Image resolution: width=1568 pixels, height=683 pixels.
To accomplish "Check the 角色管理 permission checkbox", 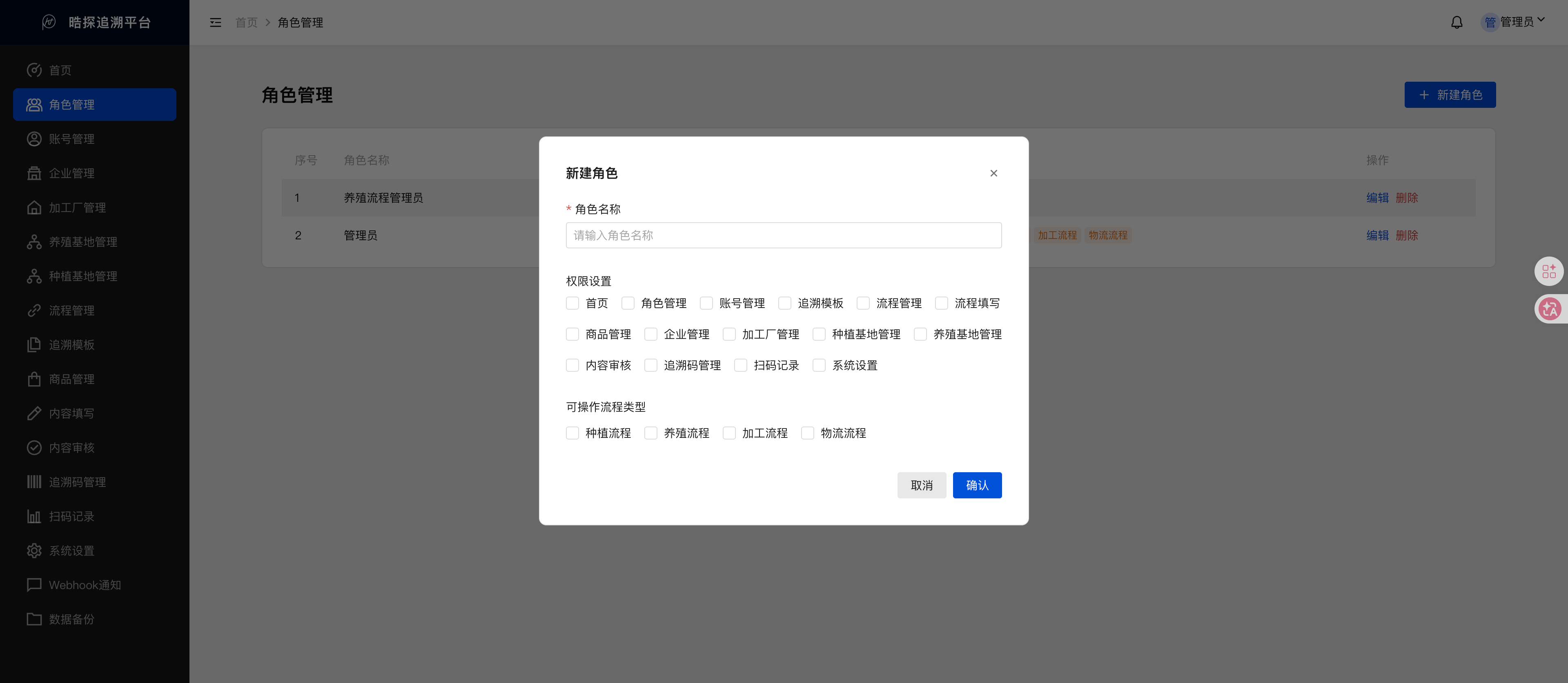I will click(628, 303).
